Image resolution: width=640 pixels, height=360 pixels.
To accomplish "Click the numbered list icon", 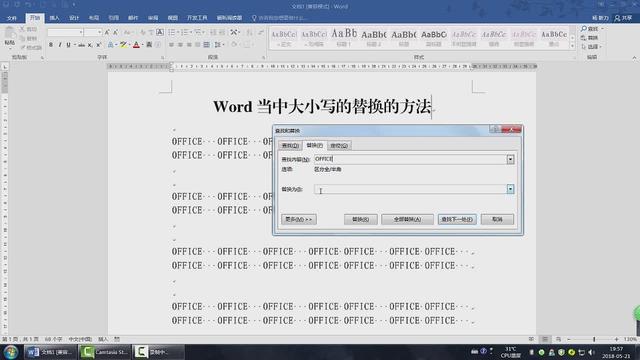I will click(185, 32).
